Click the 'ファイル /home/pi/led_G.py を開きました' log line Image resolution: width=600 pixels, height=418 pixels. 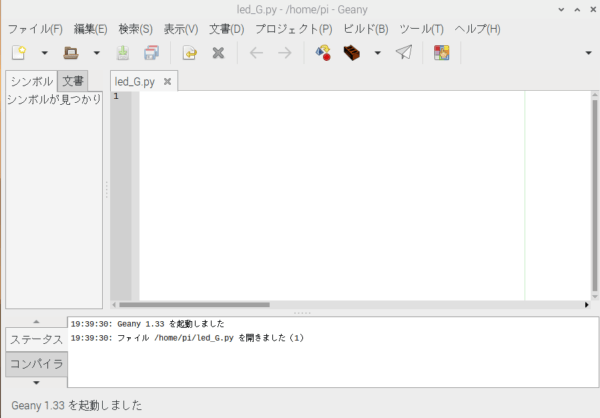187,338
